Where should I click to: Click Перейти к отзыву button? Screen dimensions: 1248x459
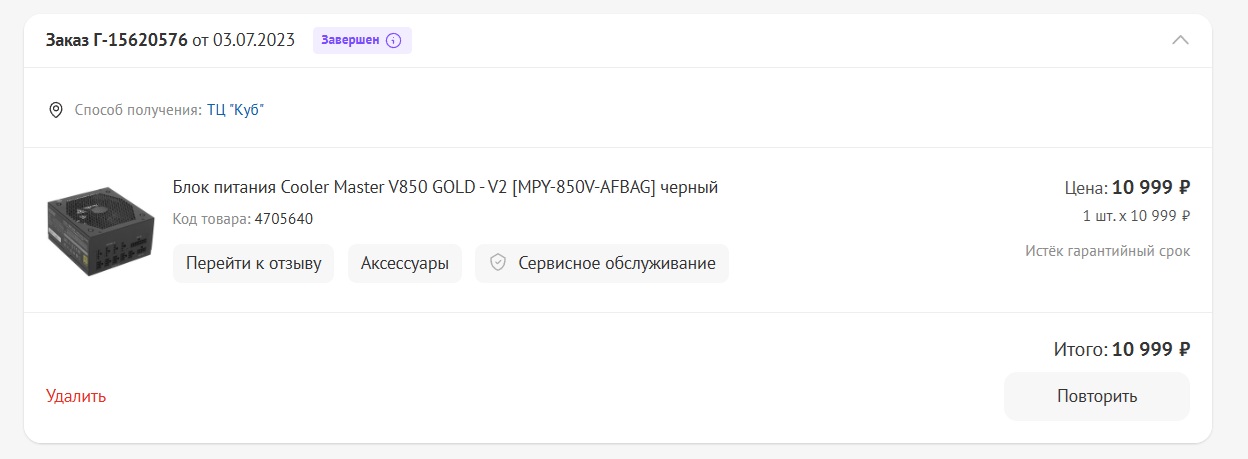coord(254,264)
